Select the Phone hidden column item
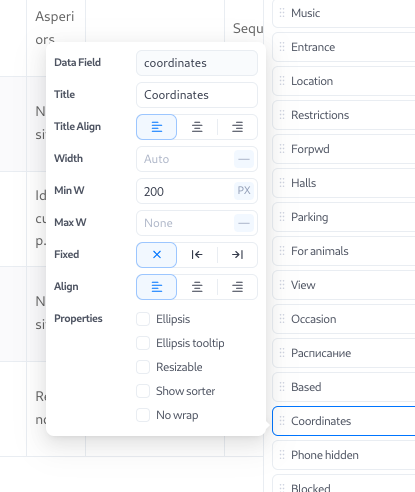Screen dimensions: 415x492 coord(344,455)
